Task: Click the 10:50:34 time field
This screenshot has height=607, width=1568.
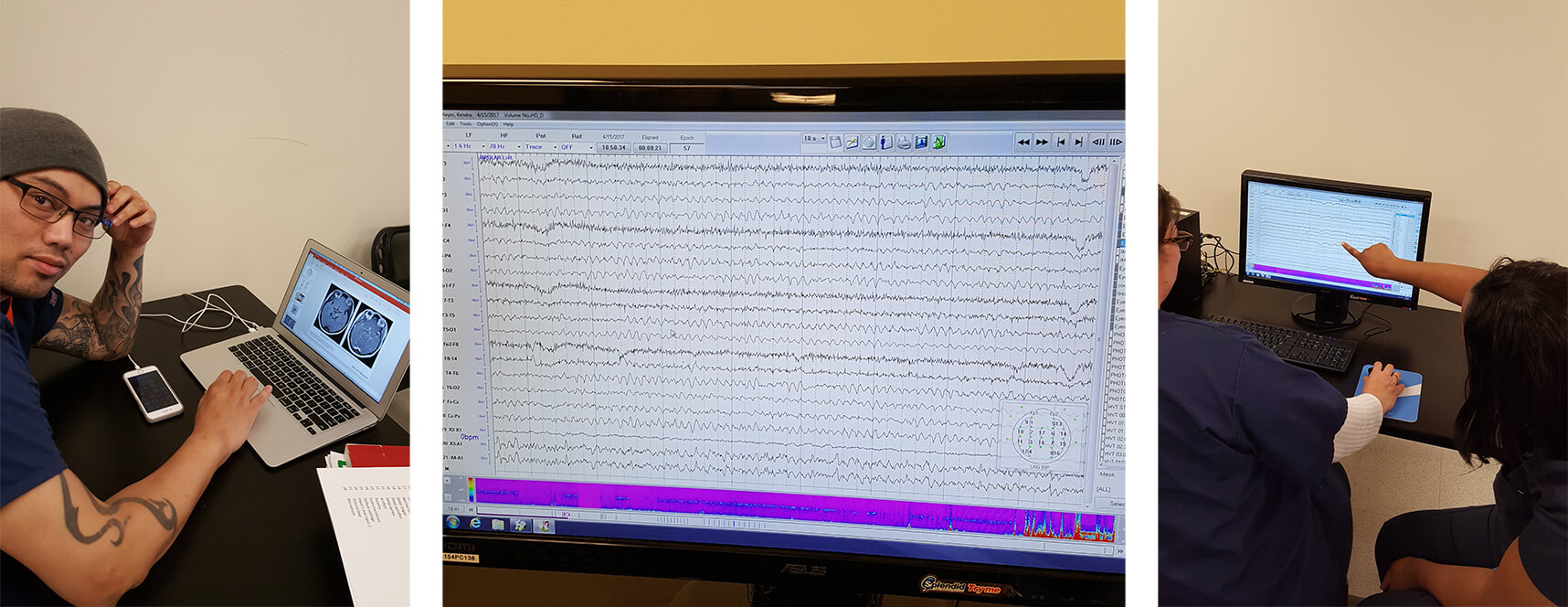Action: [613, 147]
